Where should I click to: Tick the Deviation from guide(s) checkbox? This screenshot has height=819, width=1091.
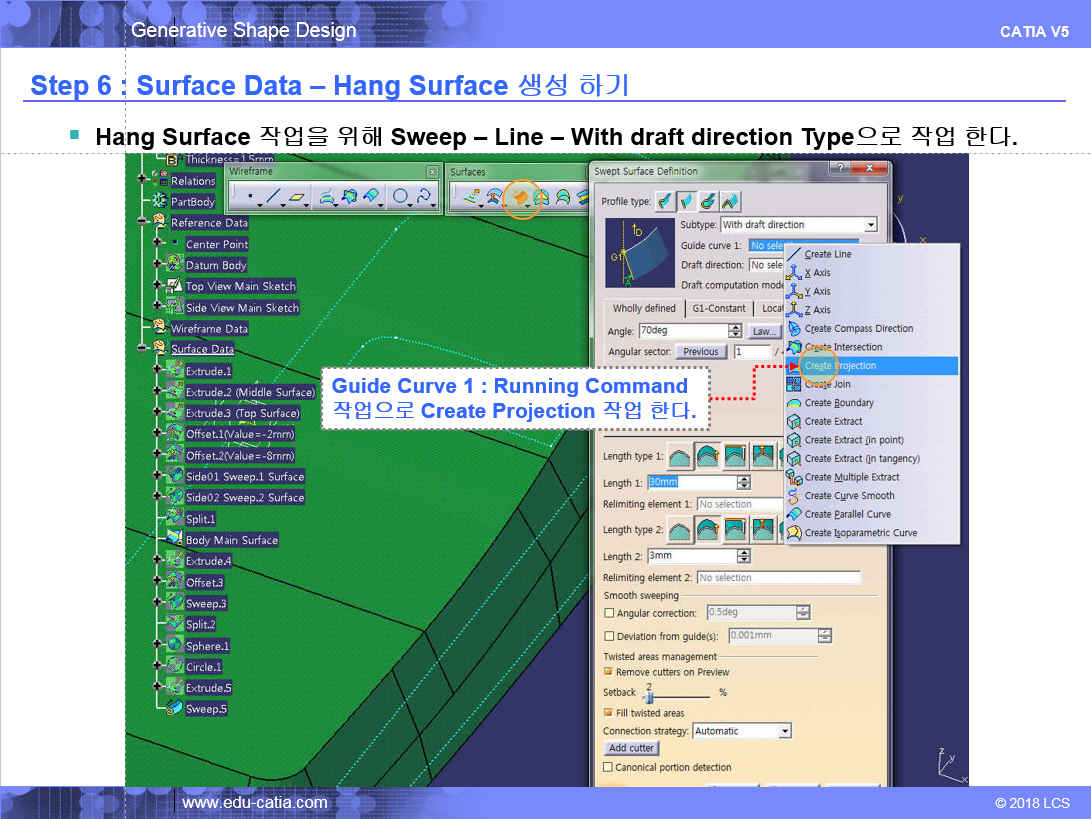609,636
